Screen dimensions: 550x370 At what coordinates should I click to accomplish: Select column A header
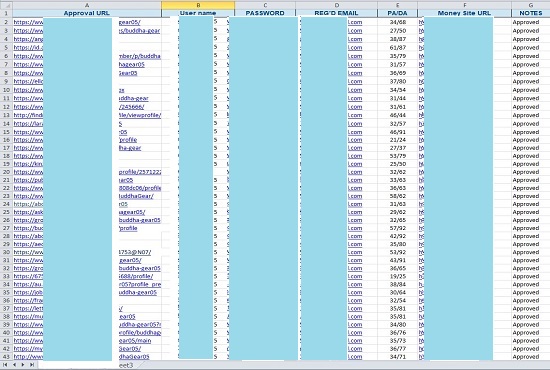[x=87, y=5]
